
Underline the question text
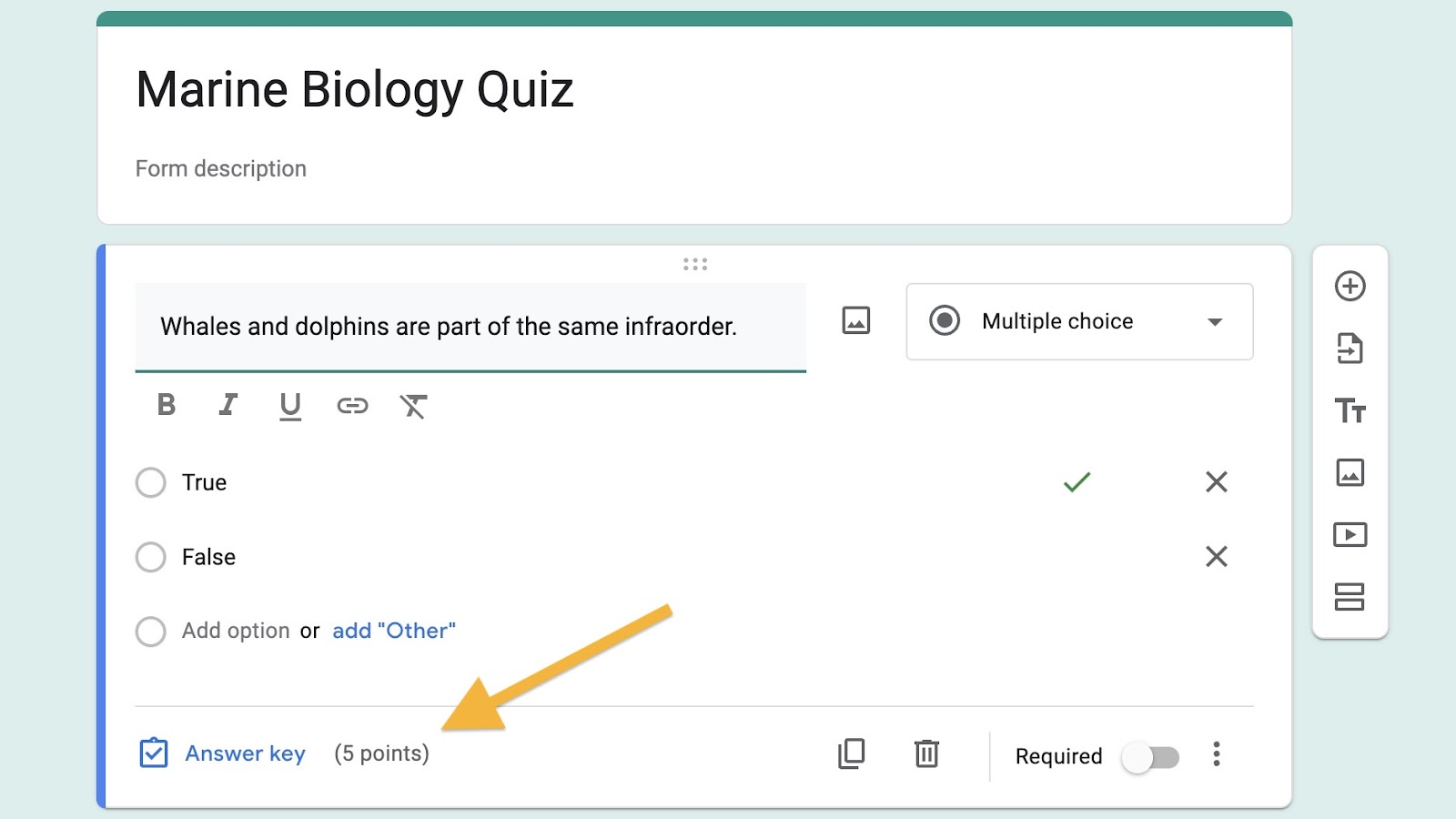click(290, 406)
